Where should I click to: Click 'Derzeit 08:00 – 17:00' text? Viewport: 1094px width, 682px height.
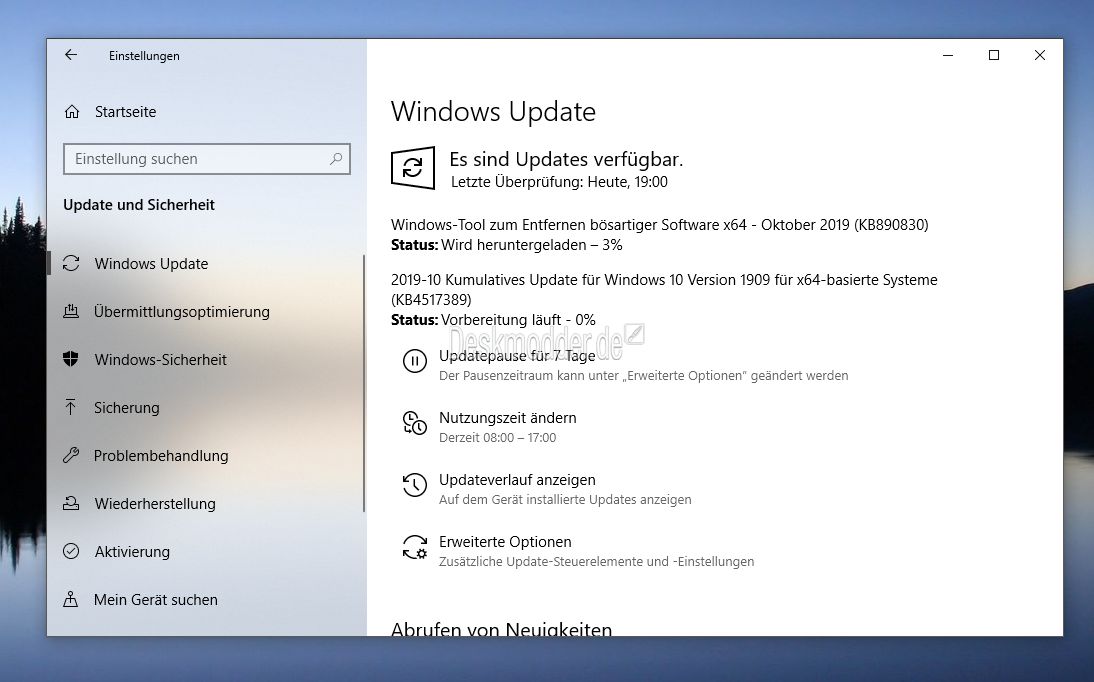[497, 438]
